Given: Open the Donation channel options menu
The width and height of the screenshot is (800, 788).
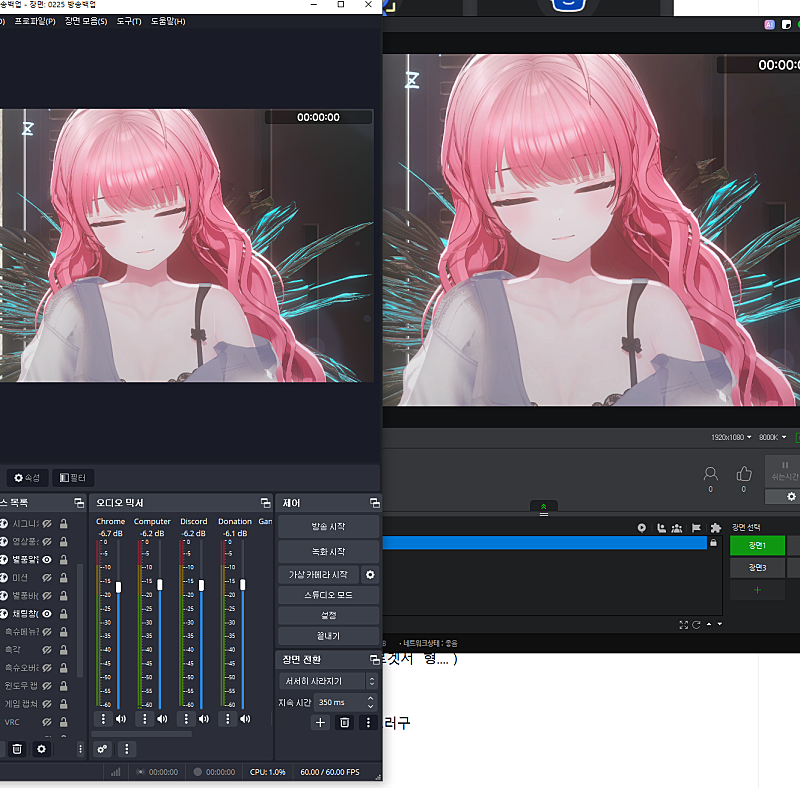Looking at the screenshot, I should pyautogui.click(x=228, y=719).
